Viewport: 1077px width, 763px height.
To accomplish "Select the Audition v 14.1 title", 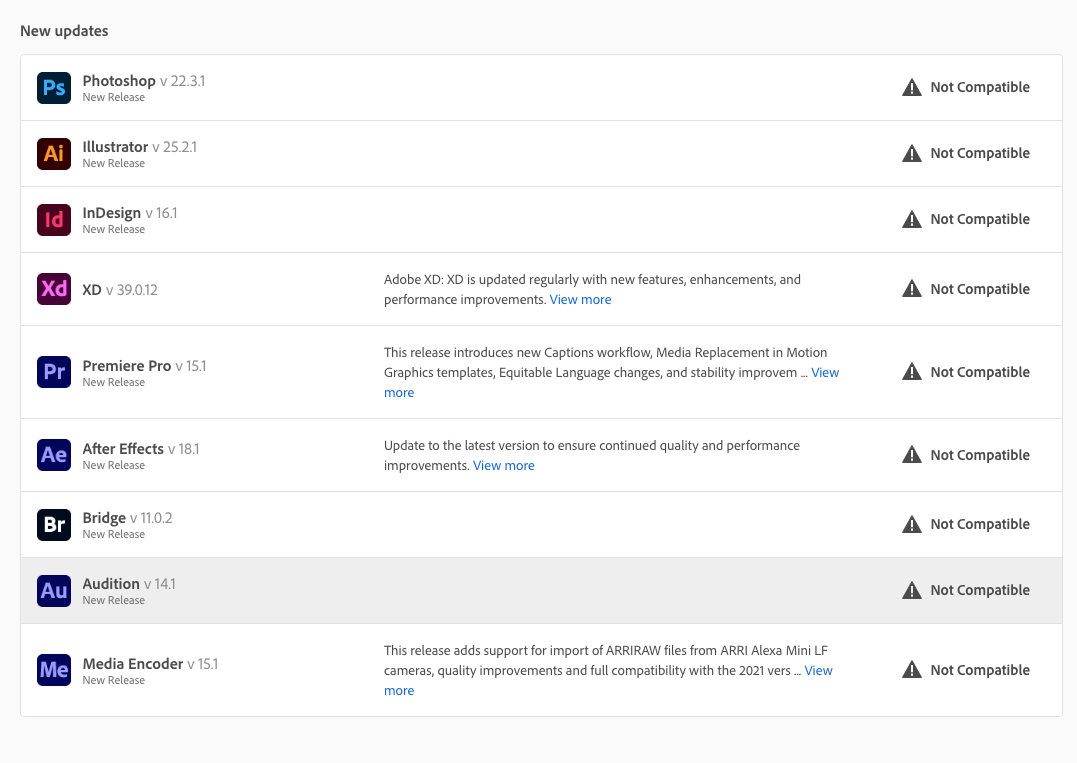I will tap(129, 584).
